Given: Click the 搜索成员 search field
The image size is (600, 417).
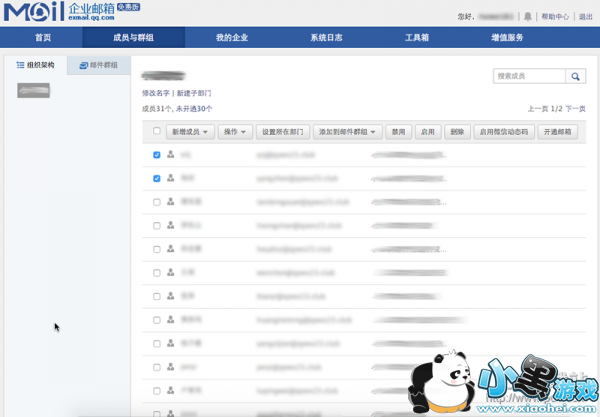Looking at the screenshot, I should 529,76.
